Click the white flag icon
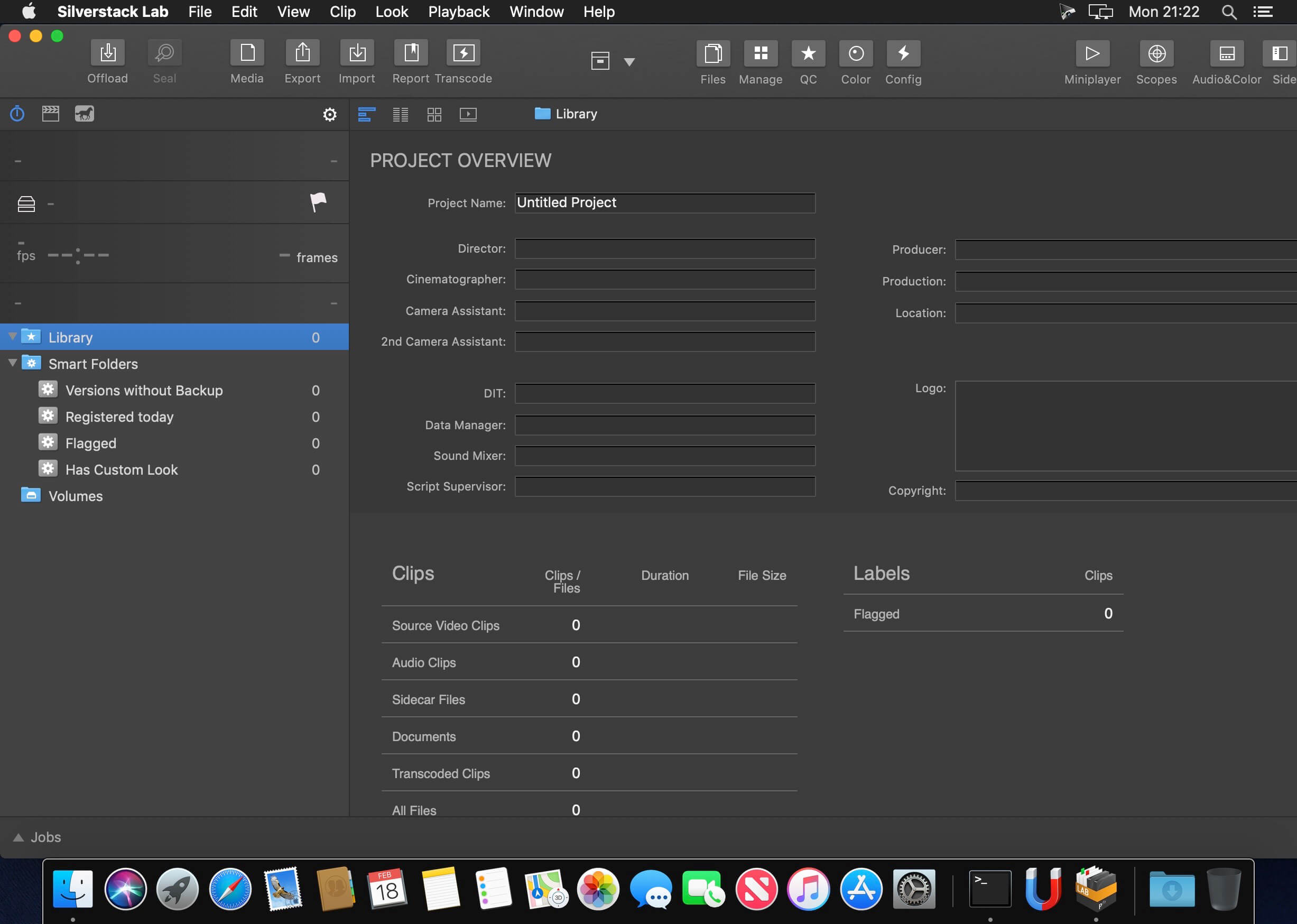Screen dimensions: 1297x924 coord(318,202)
